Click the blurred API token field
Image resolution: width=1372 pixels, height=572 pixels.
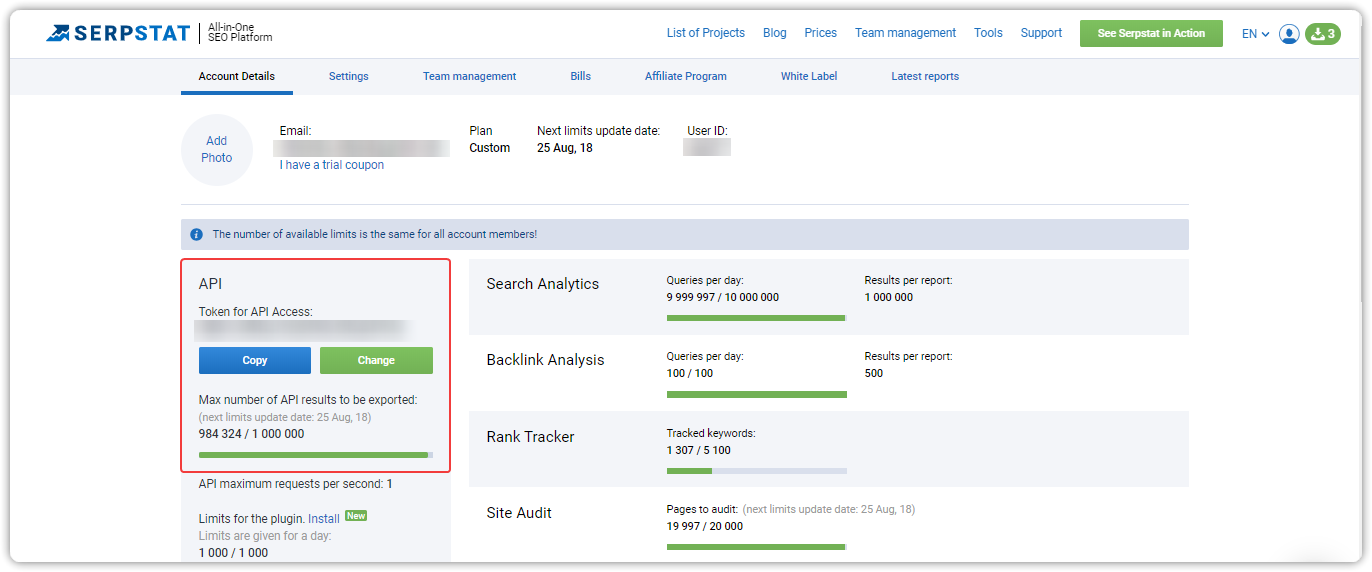tap(304, 330)
